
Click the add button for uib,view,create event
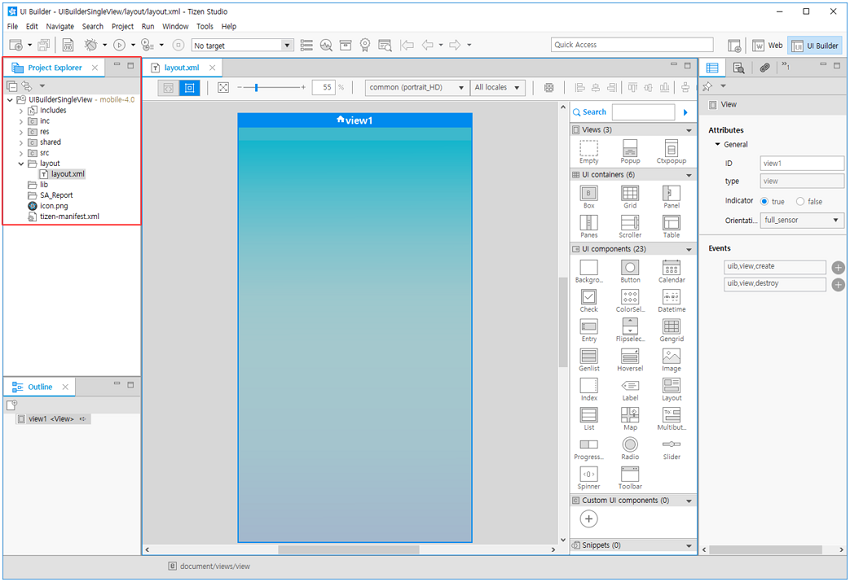838,267
